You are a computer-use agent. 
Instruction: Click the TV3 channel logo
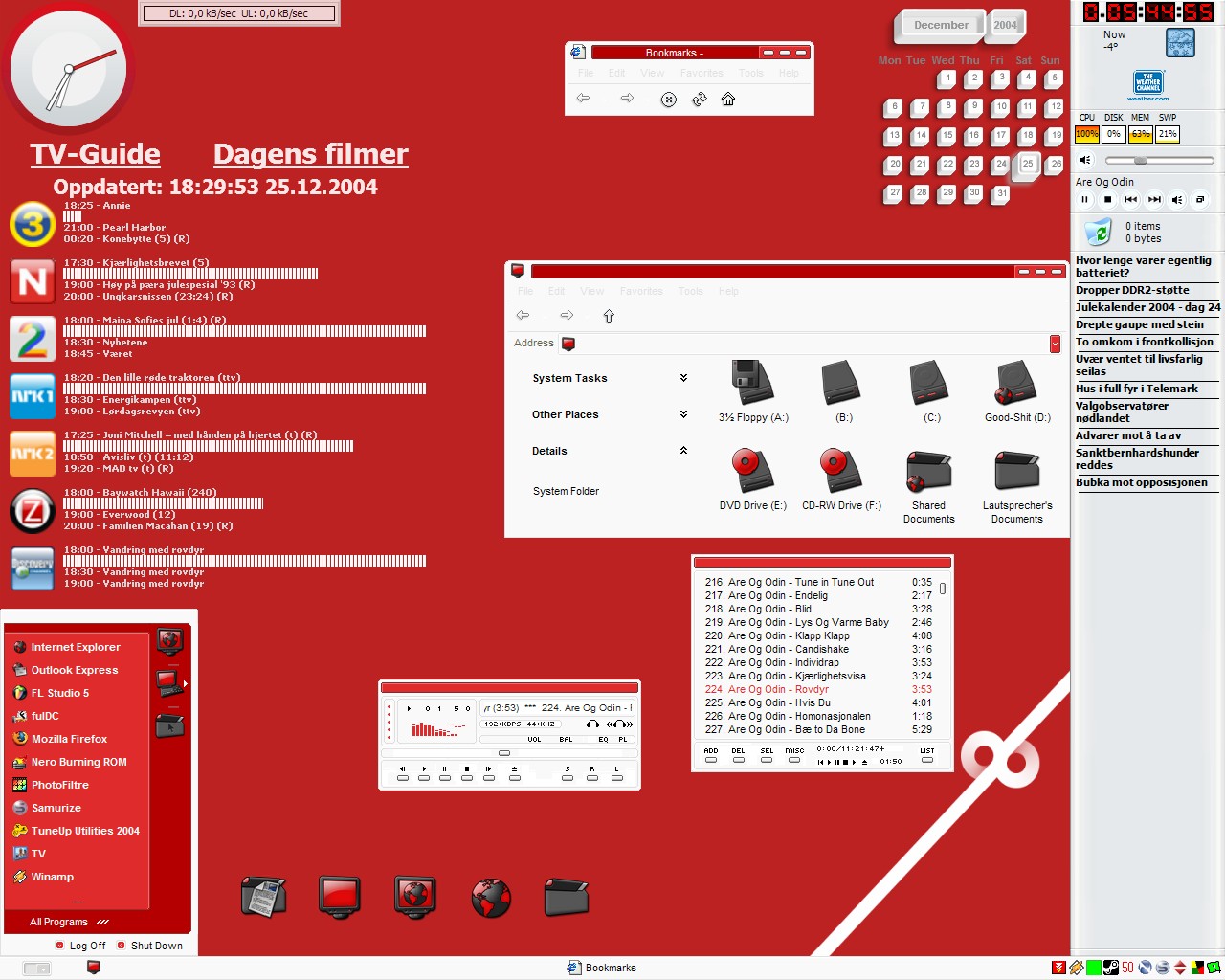click(x=32, y=225)
